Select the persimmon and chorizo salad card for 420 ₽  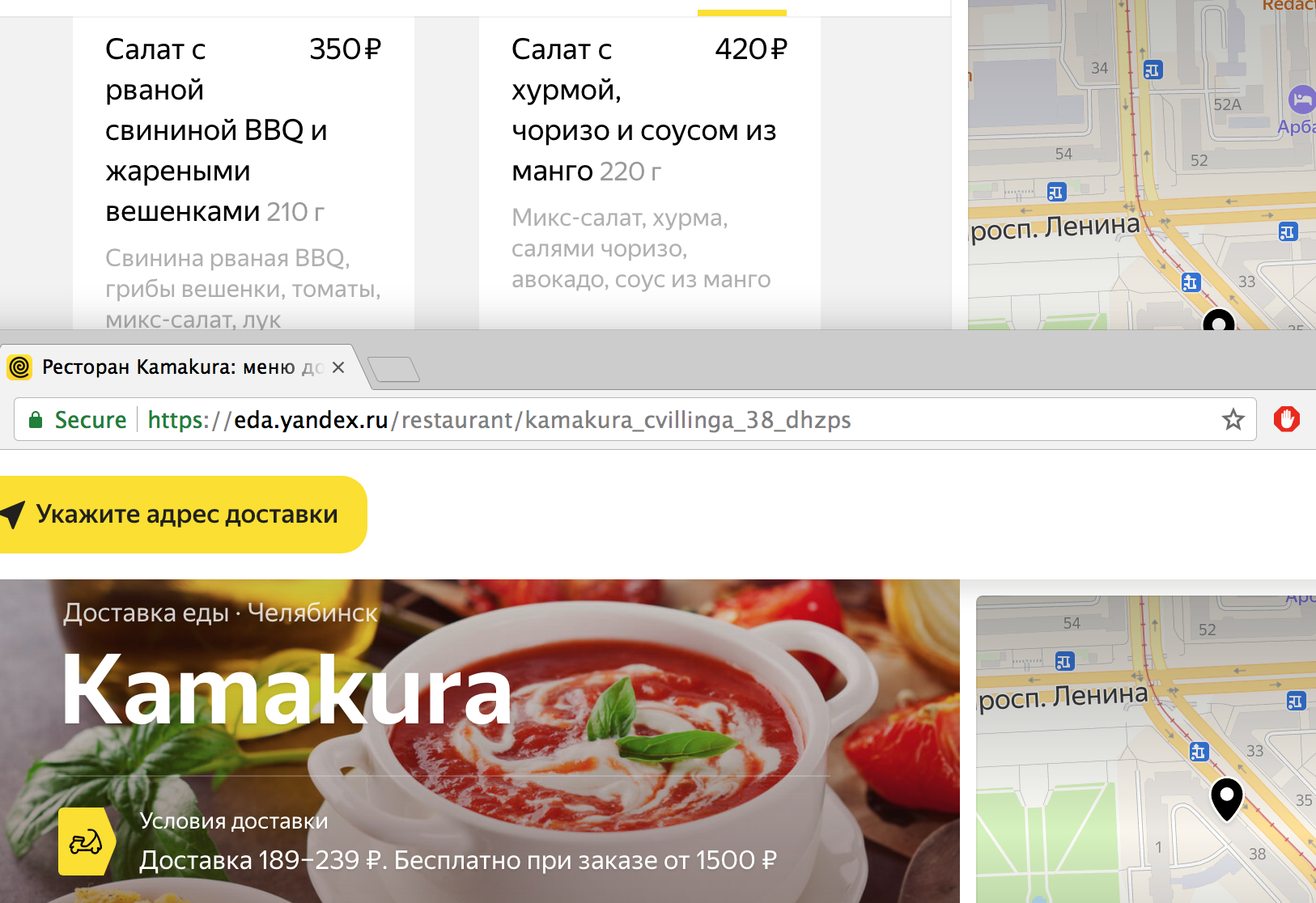pyautogui.click(x=650, y=173)
